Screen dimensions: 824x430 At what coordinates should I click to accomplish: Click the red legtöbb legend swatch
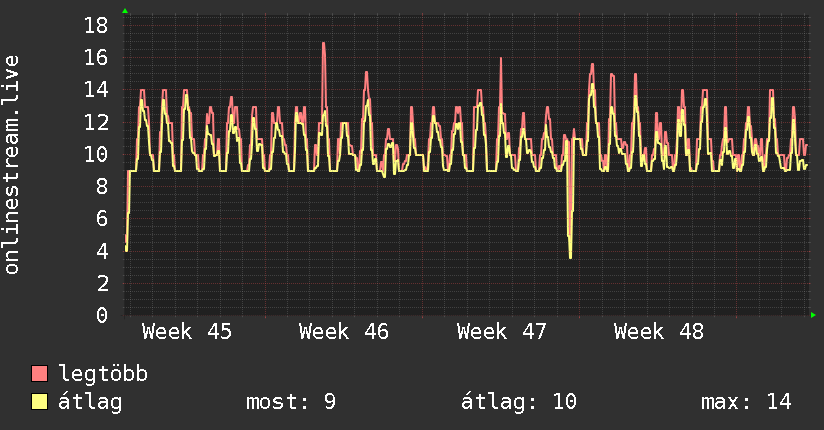click(x=40, y=374)
